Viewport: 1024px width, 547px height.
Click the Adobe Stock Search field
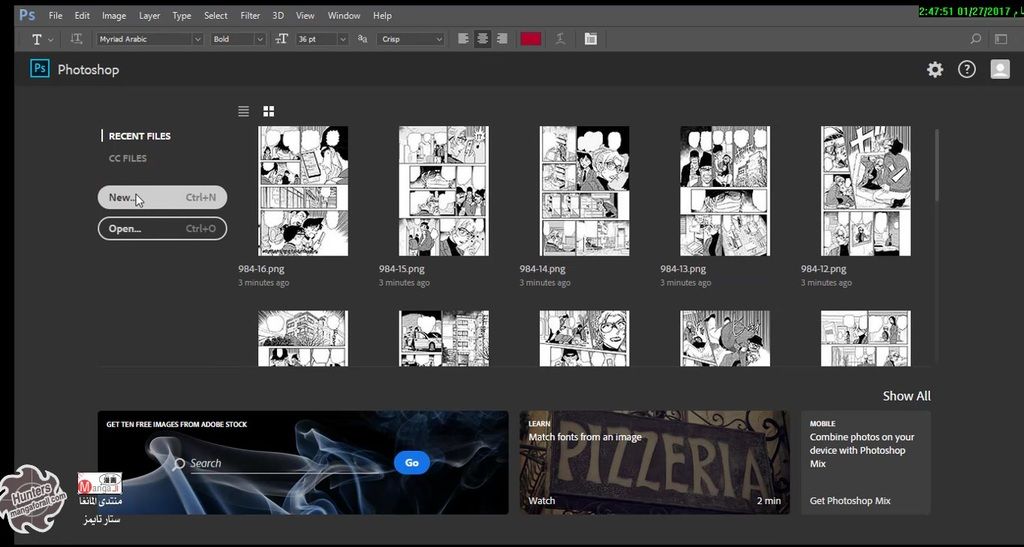pos(281,463)
